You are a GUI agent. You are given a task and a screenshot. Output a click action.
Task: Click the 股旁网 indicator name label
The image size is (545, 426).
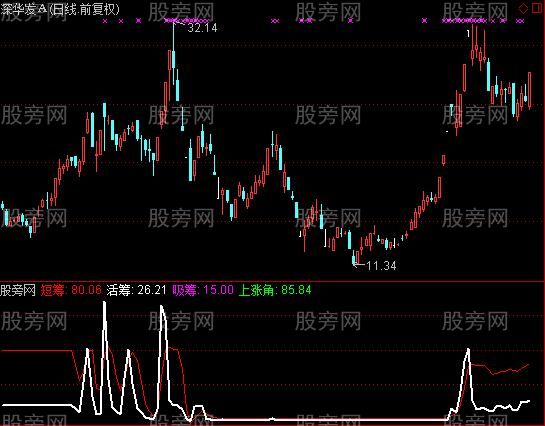click(18, 290)
